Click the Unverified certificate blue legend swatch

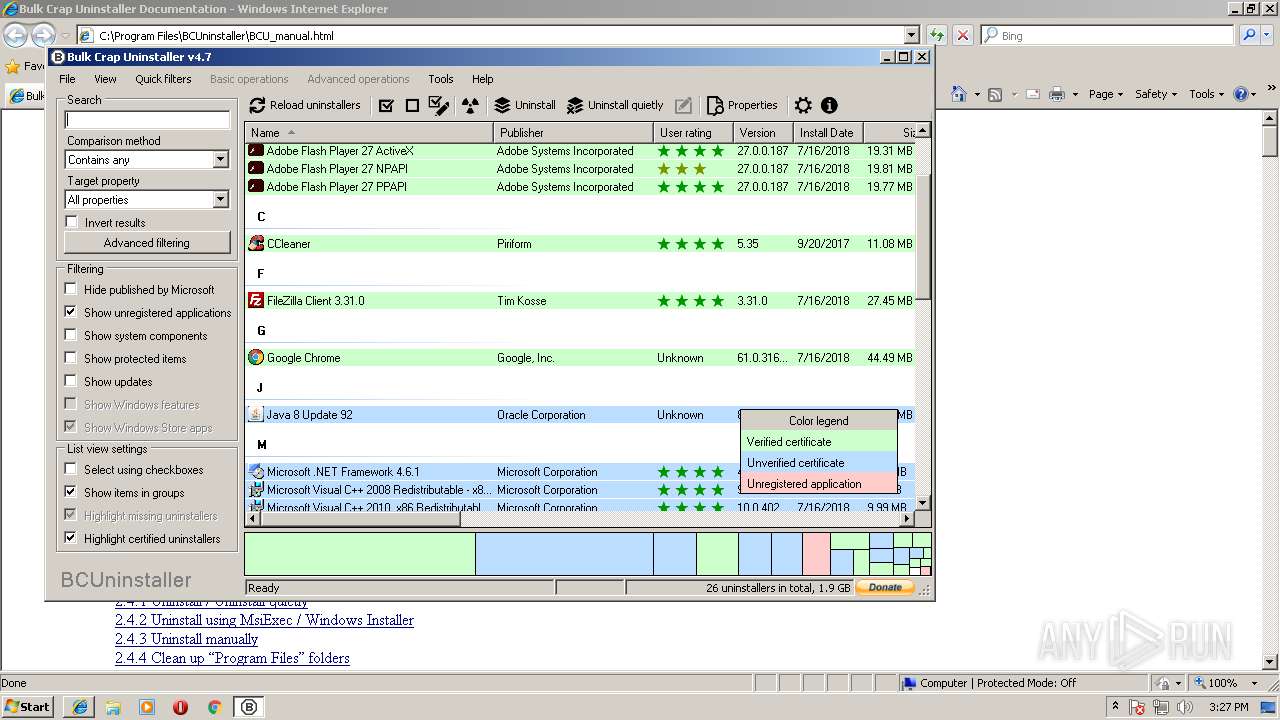(818, 463)
